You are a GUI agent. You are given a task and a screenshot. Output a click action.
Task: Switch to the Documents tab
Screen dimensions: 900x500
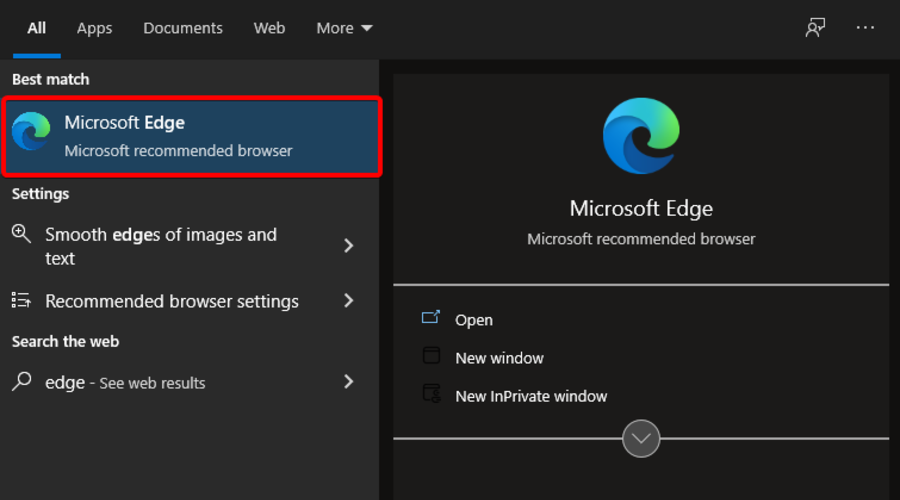(x=182, y=28)
